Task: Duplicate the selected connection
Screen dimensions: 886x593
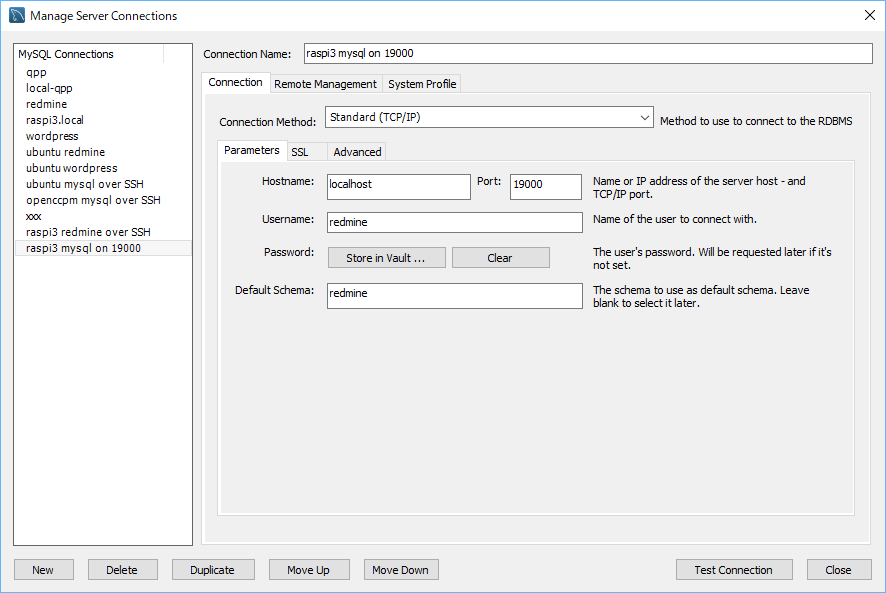Action: (212, 570)
